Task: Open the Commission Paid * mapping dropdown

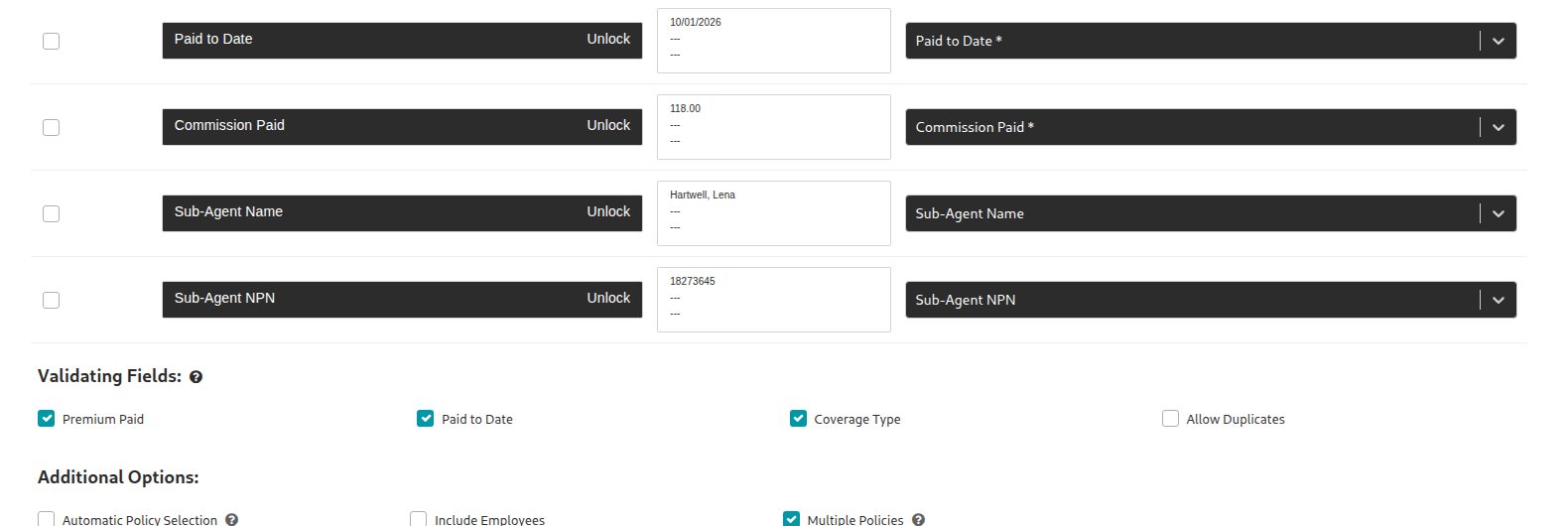Action: coord(1211,127)
